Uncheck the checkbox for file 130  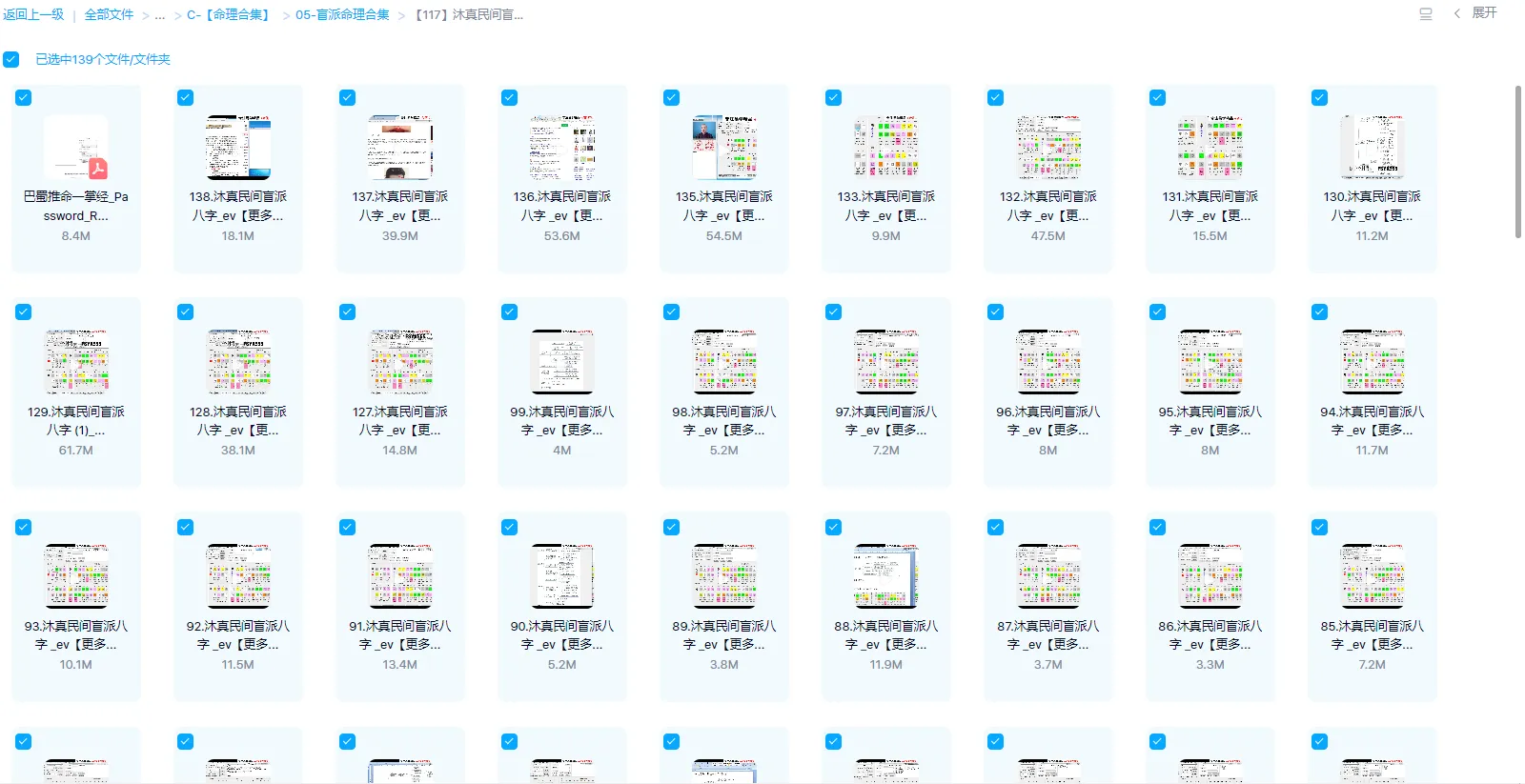[1320, 97]
